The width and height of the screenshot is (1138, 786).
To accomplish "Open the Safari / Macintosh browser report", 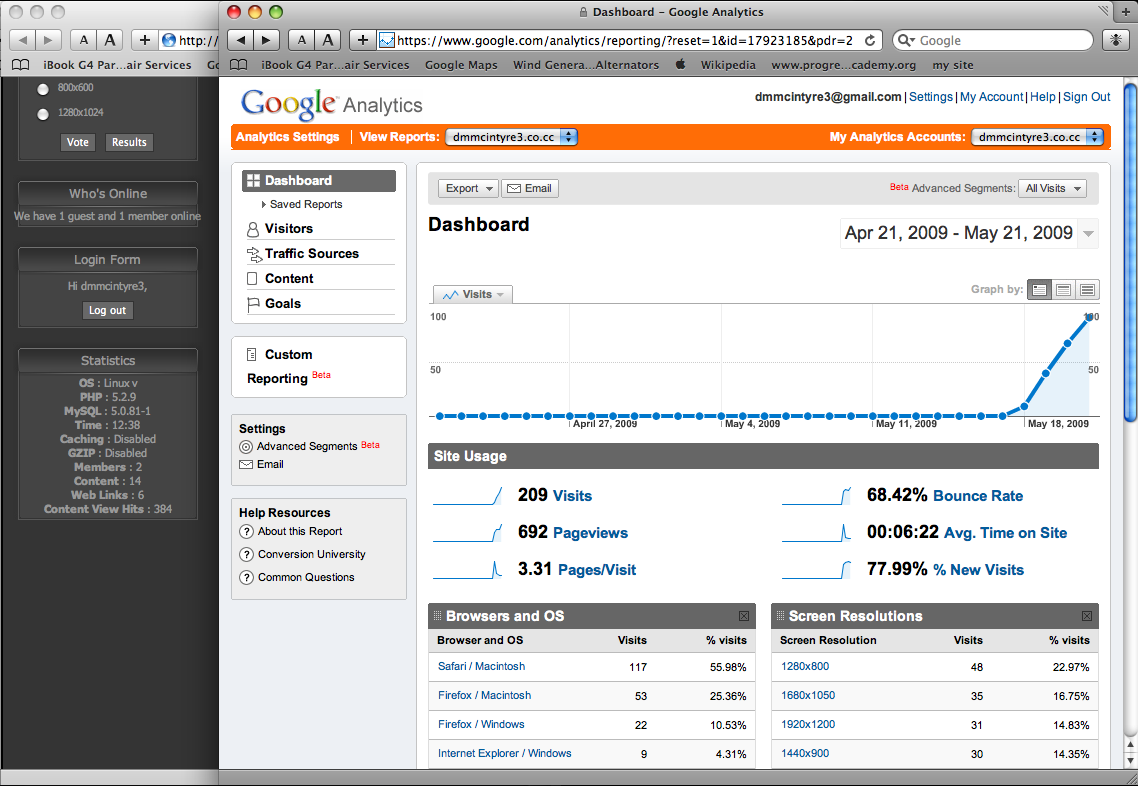I will click(x=481, y=666).
